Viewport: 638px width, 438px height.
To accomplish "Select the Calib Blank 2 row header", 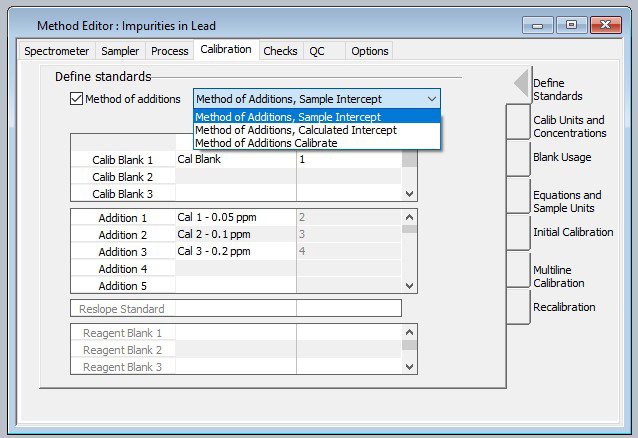I will pos(123,177).
